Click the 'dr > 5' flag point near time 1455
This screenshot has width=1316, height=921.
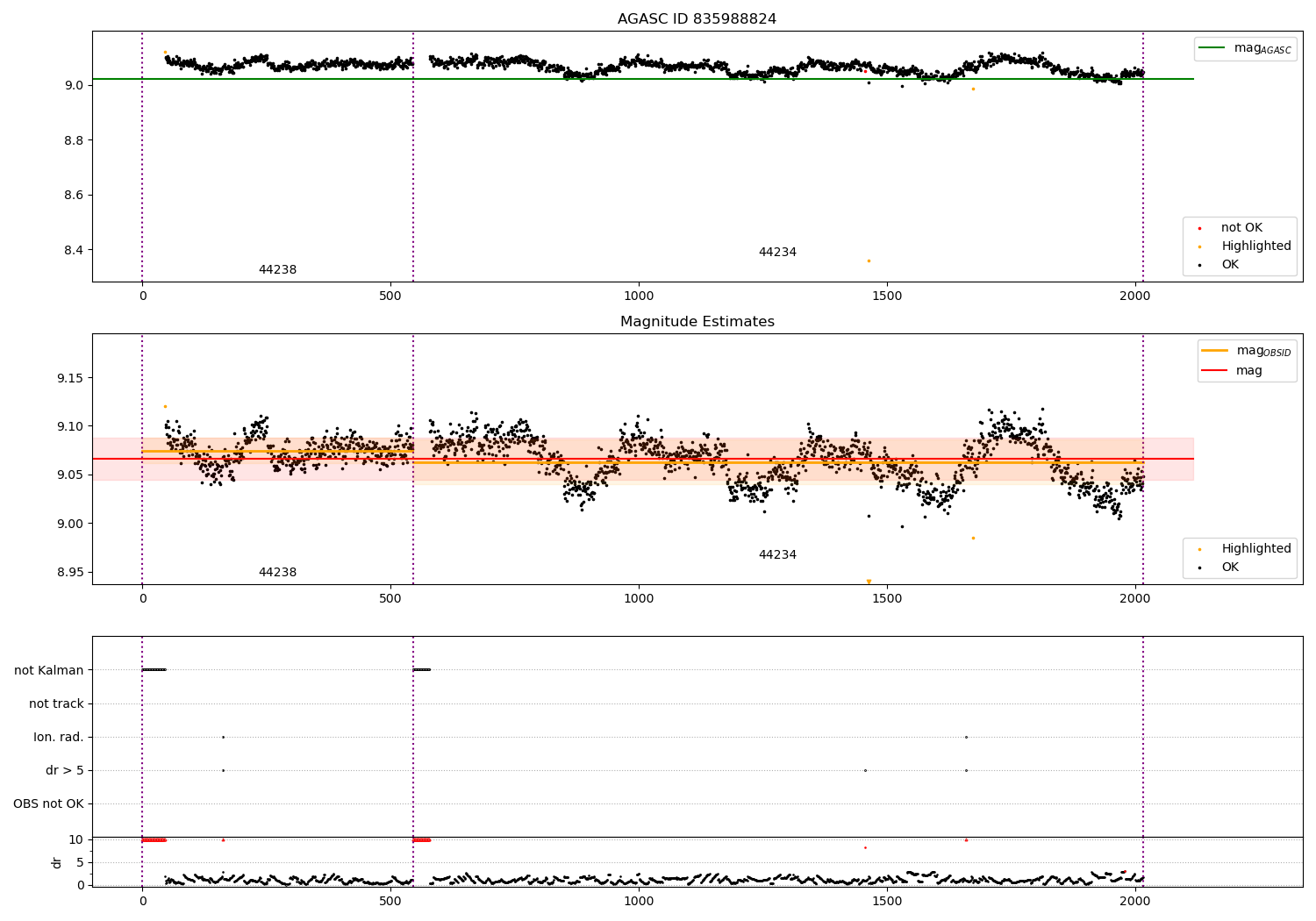coord(865,770)
